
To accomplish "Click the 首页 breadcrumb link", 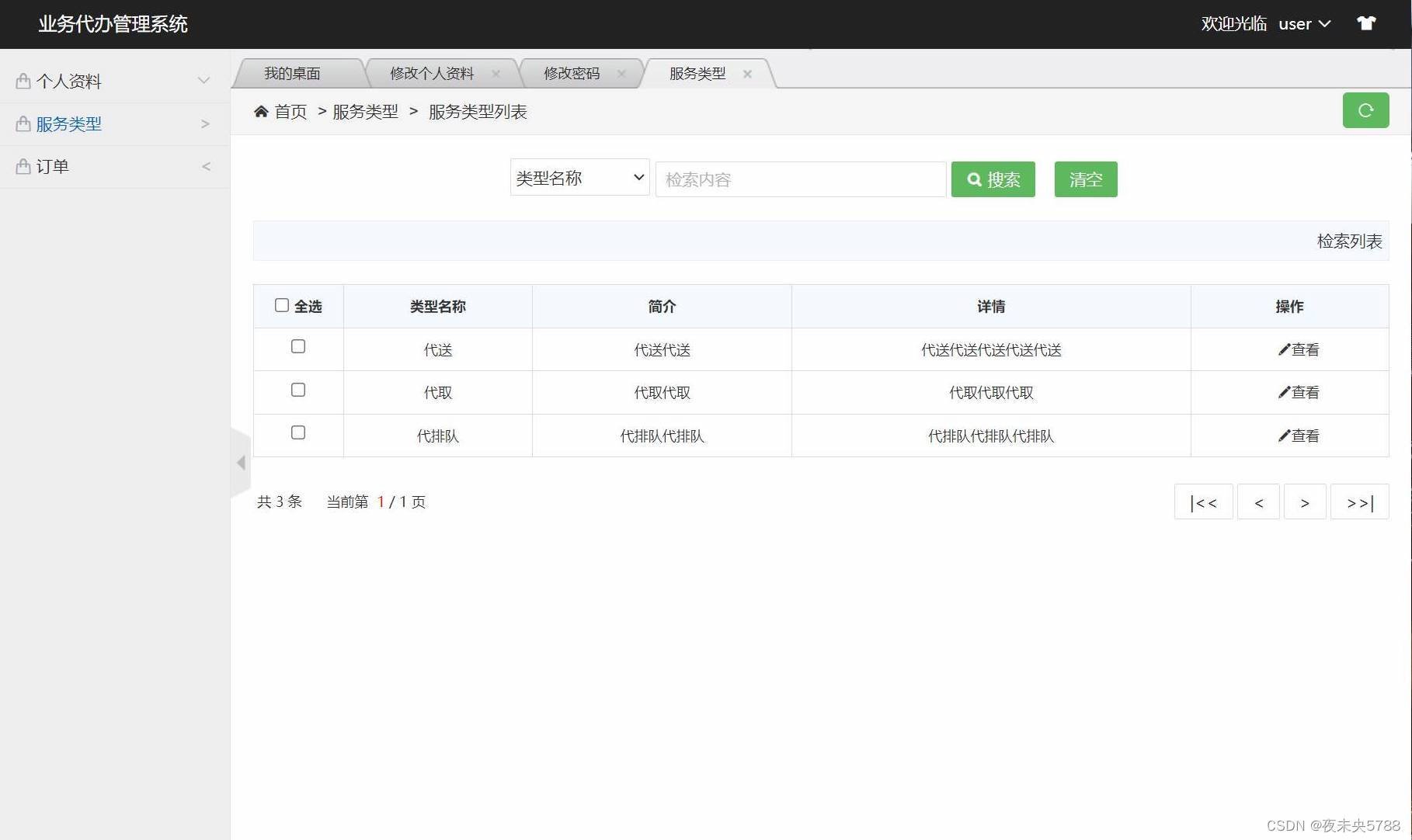I will click(291, 112).
